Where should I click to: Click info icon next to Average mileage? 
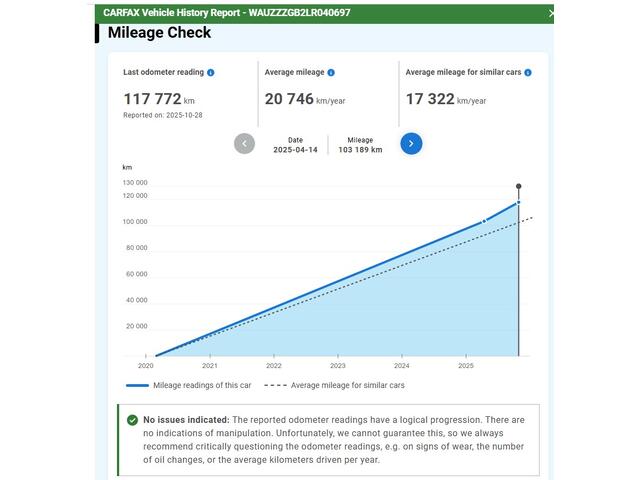pos(331,73)
